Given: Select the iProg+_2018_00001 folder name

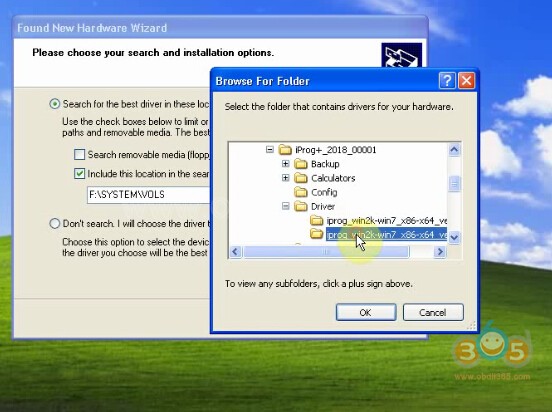Looking at the screenshot, I should [335, 150].
